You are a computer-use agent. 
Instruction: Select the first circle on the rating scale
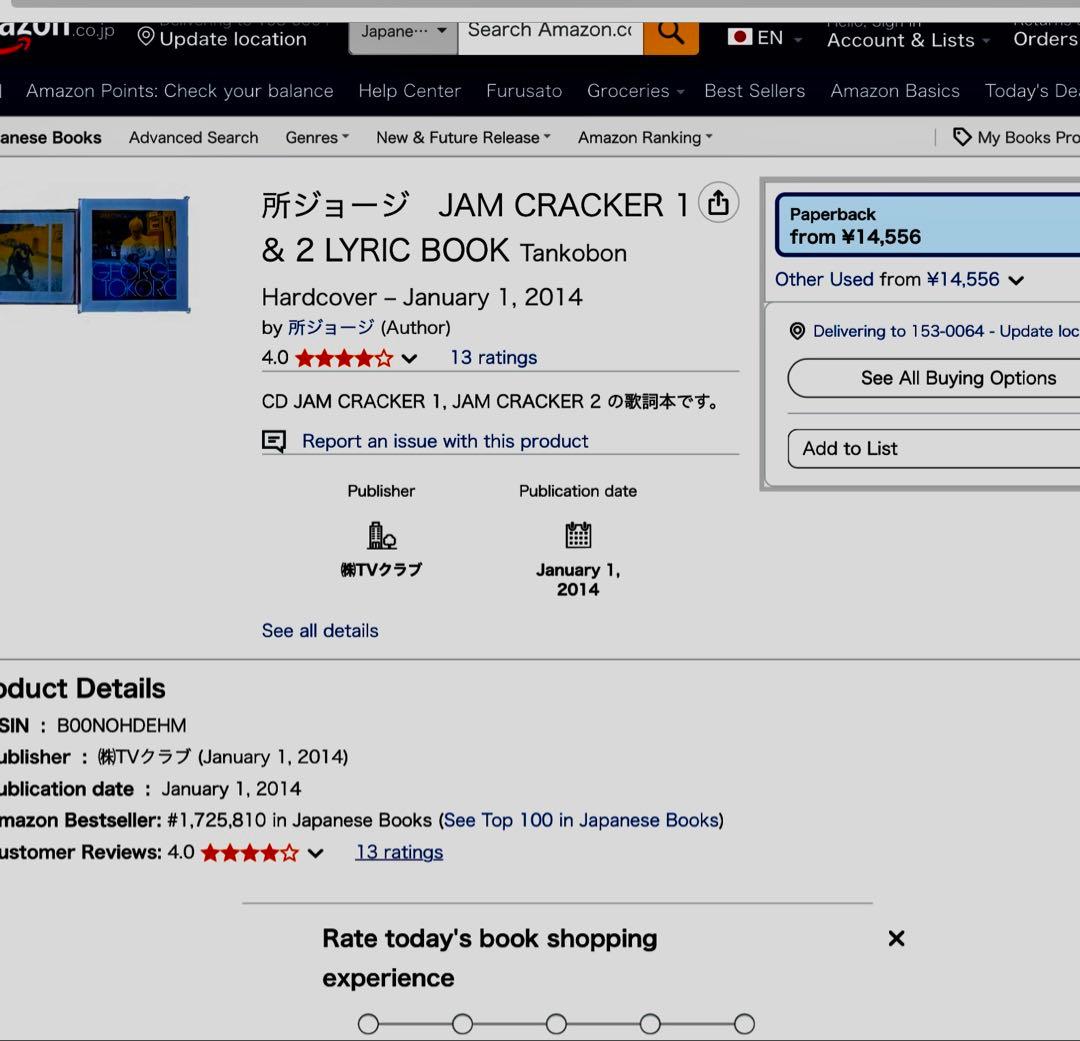(x=368, y=1023)
